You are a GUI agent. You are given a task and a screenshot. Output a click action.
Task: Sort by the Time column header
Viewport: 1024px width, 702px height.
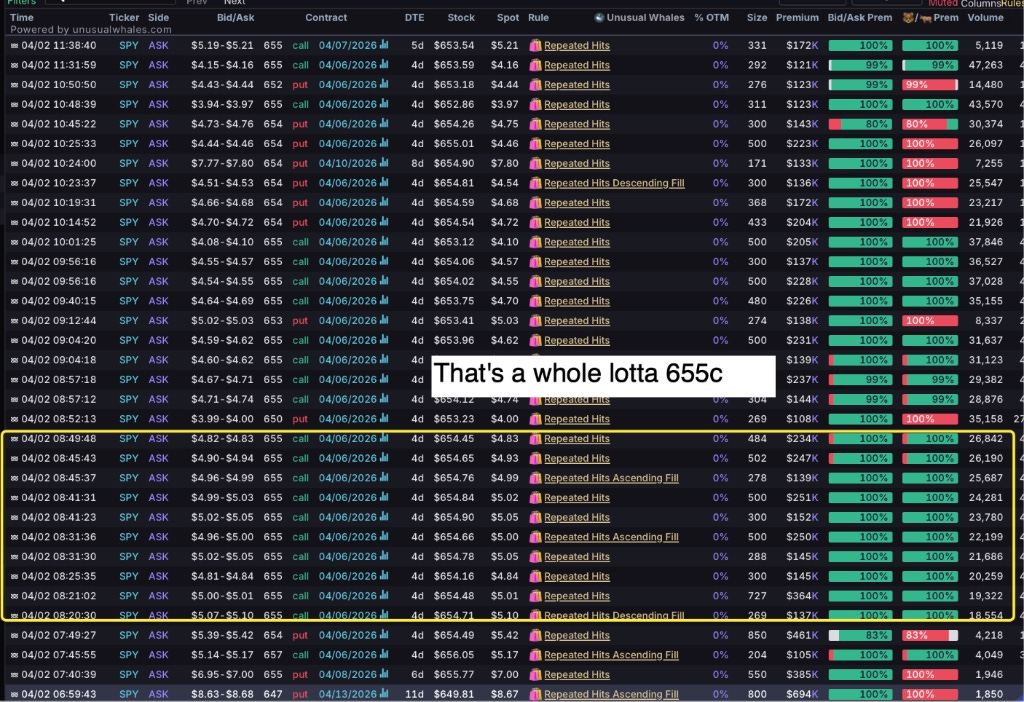coord(22,18)
